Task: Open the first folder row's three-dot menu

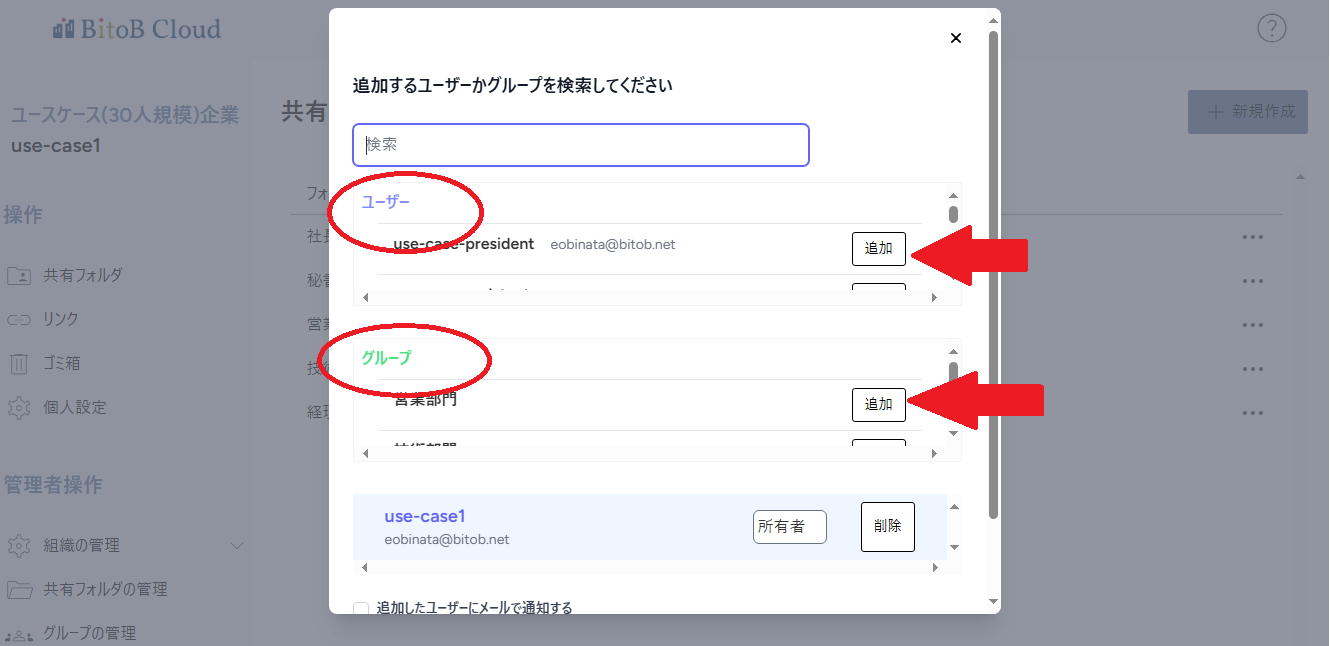Action: coord(1252,237)
